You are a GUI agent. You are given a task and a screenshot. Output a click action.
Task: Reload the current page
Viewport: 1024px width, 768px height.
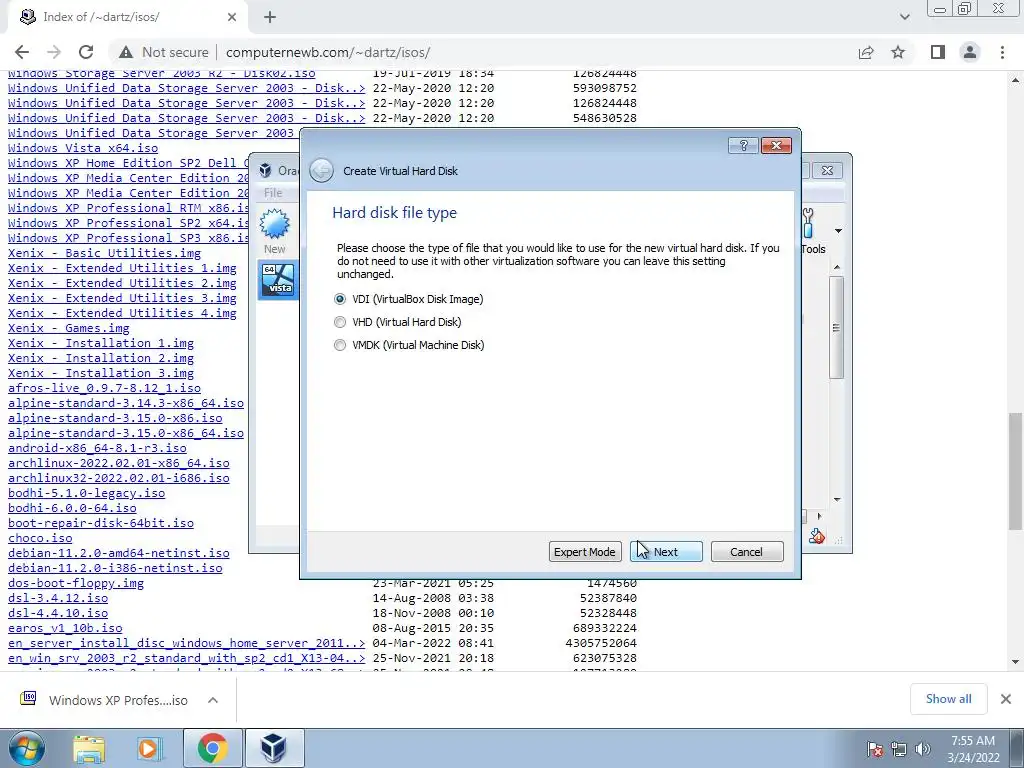[x=86, y=52]
